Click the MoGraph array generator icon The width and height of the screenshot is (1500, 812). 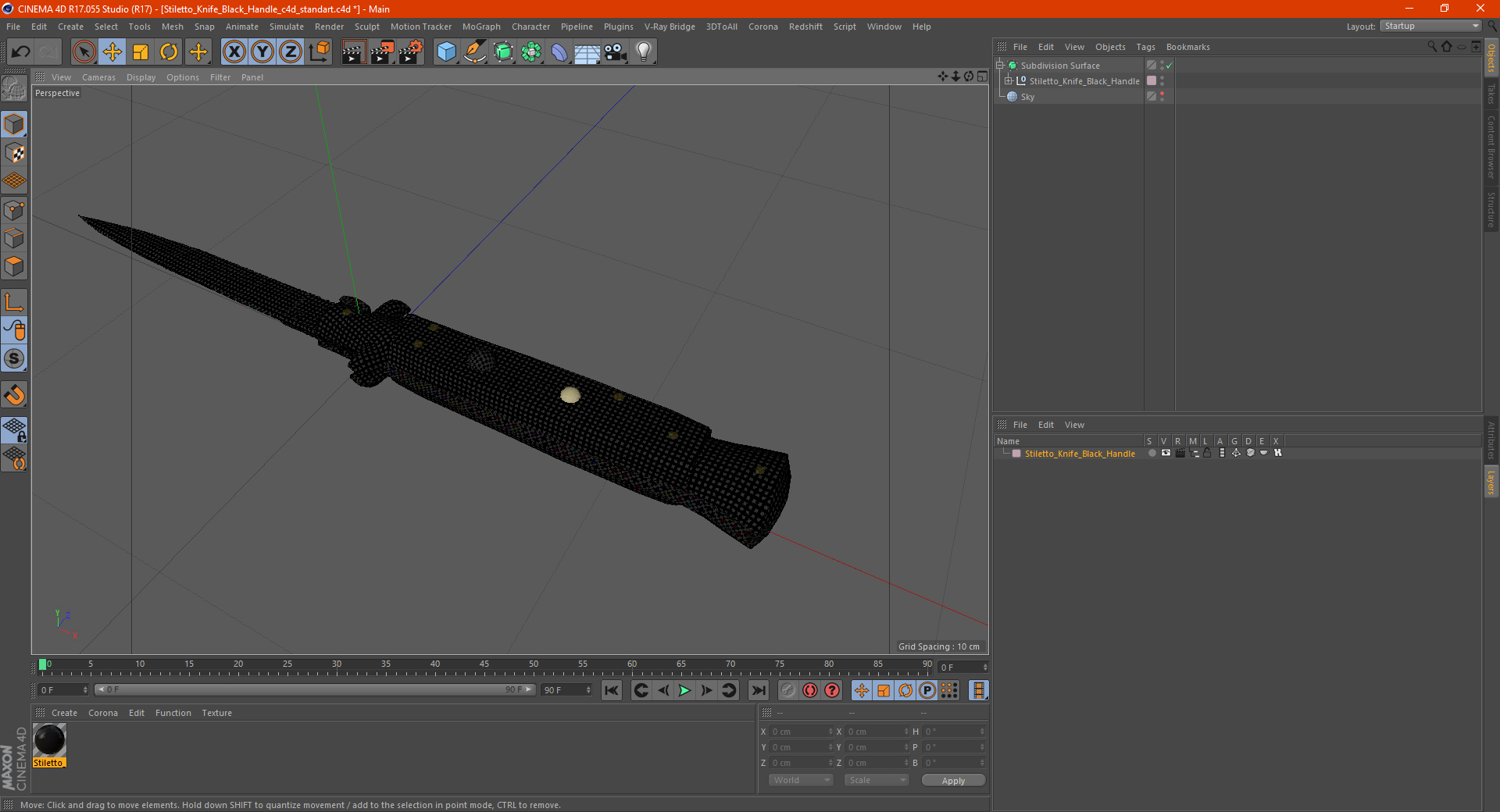531,52
